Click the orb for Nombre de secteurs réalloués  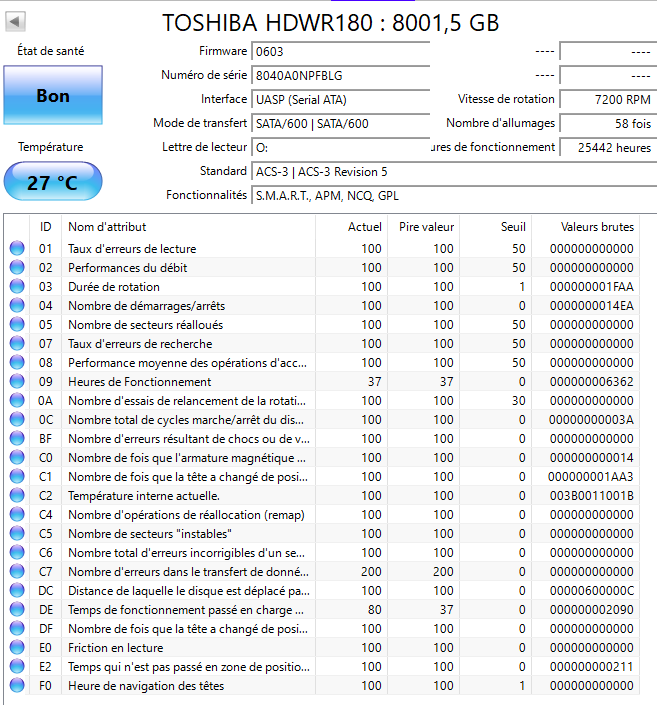[17, 324]
